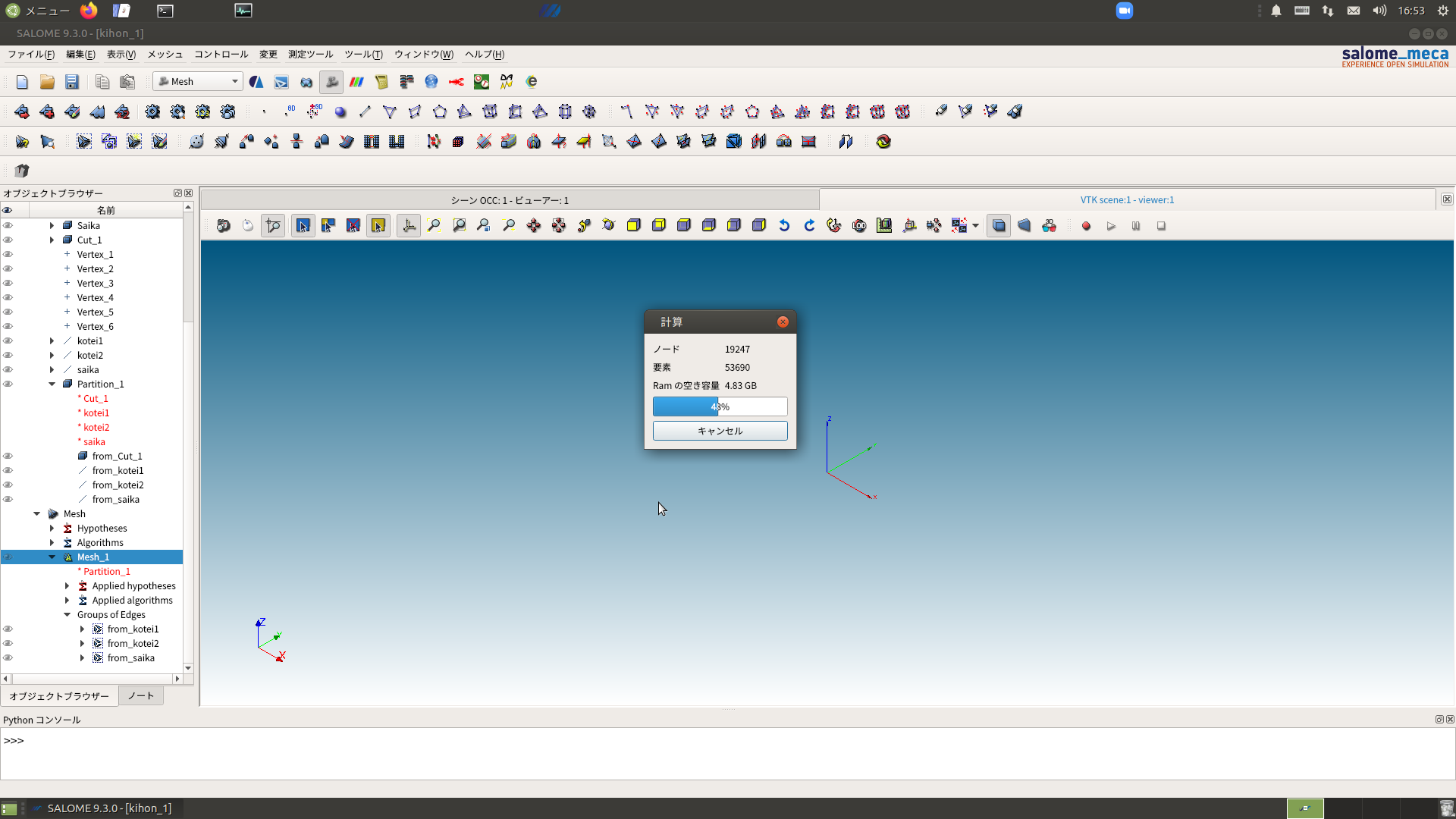Click the New document icon
The width and height of the screenshot is (1456, 819).
coord(22,82)
